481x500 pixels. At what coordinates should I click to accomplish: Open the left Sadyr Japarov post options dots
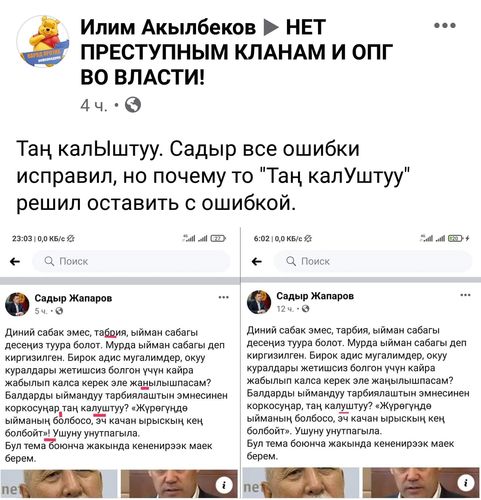coord(223,297)
